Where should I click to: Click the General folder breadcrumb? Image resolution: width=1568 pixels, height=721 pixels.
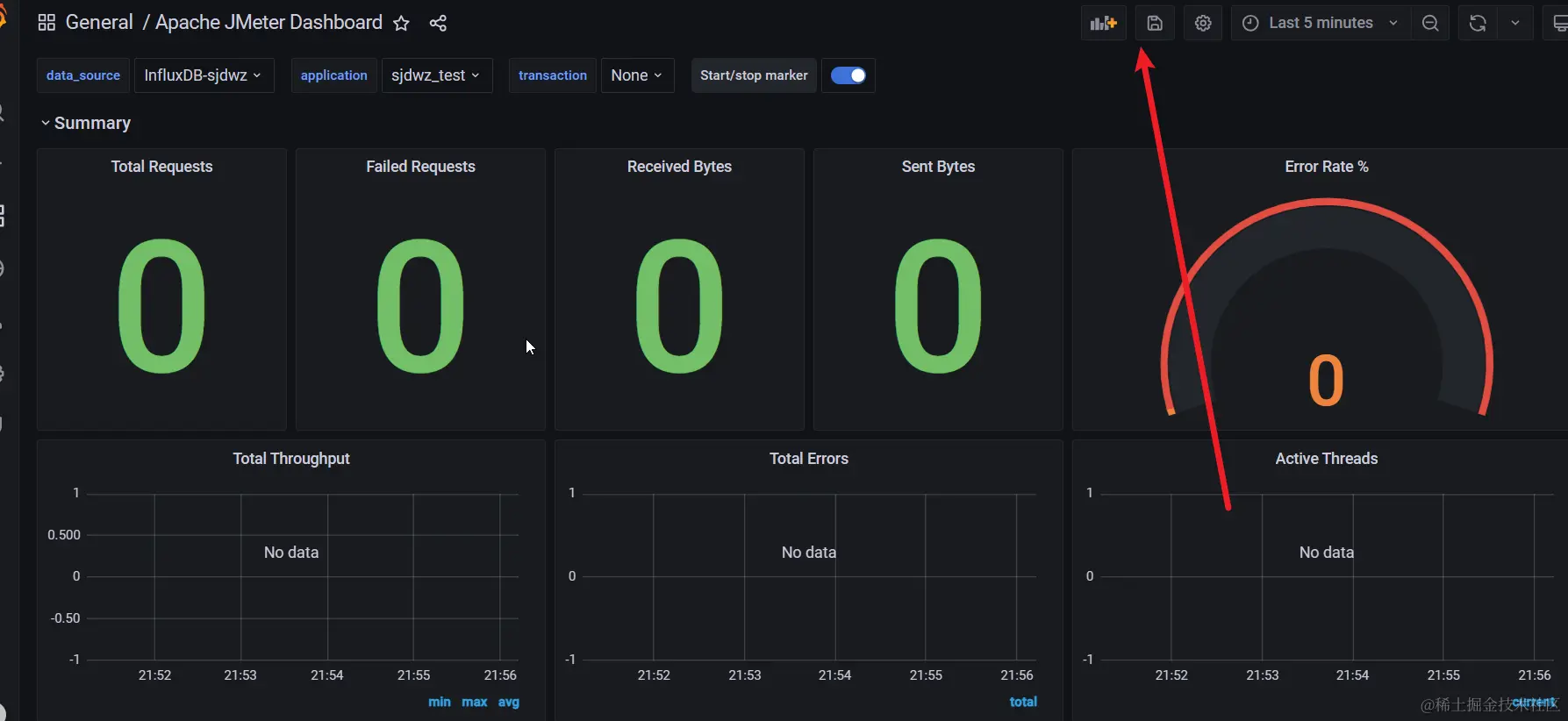(99, 23)
